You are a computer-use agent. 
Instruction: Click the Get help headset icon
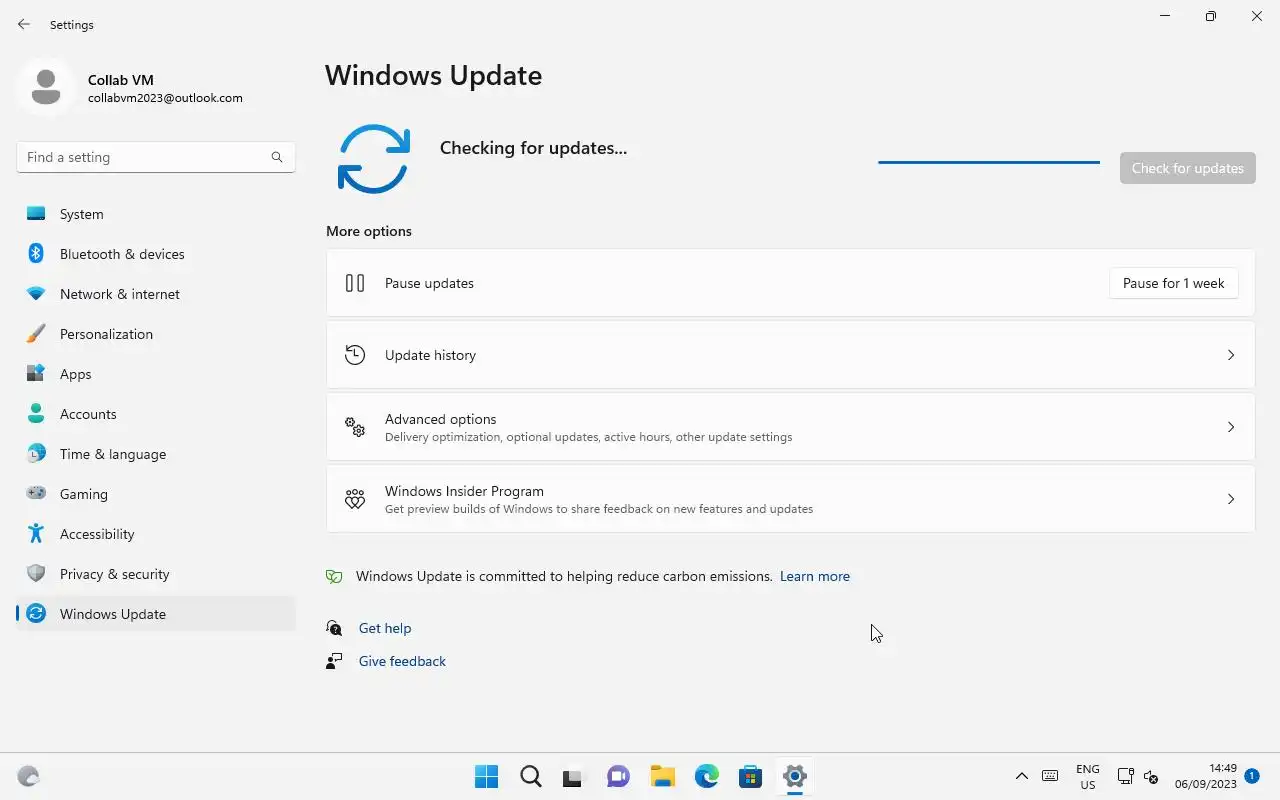pos(334,628)
